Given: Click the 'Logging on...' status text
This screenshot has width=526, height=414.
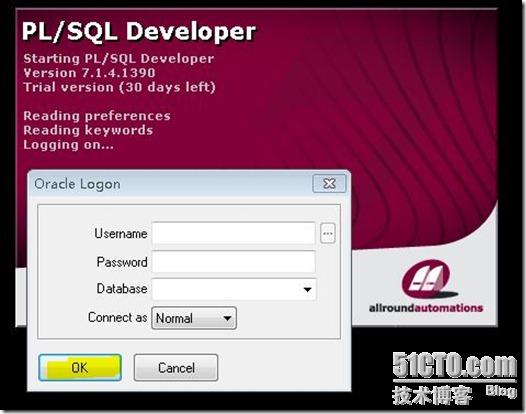Looking at the screenshot, I should (x=68, y=145).
